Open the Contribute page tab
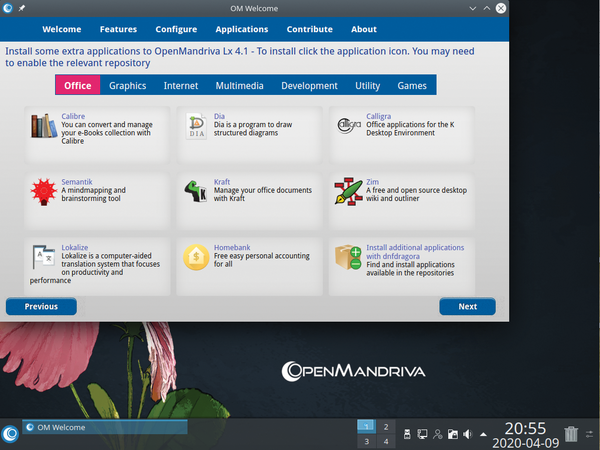 tap(310, 29)
